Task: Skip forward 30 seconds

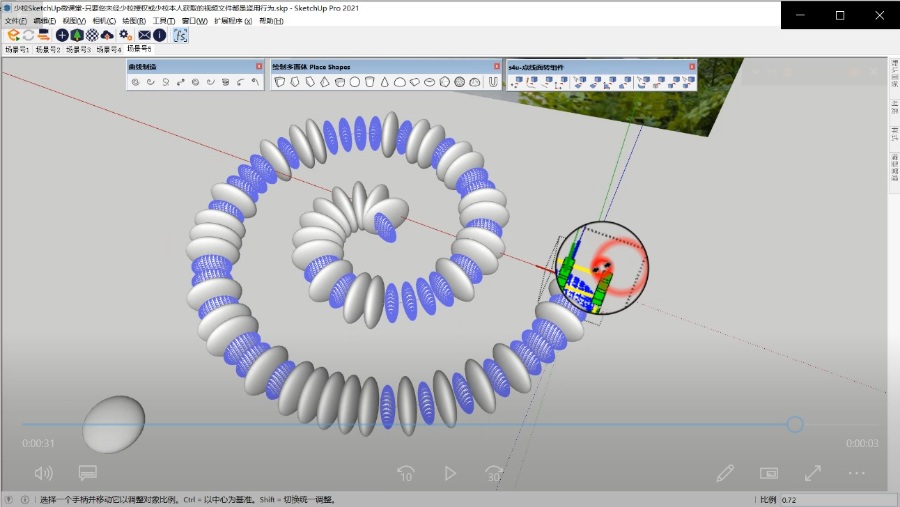Action: pyautogui.click(x=494, y=474)
